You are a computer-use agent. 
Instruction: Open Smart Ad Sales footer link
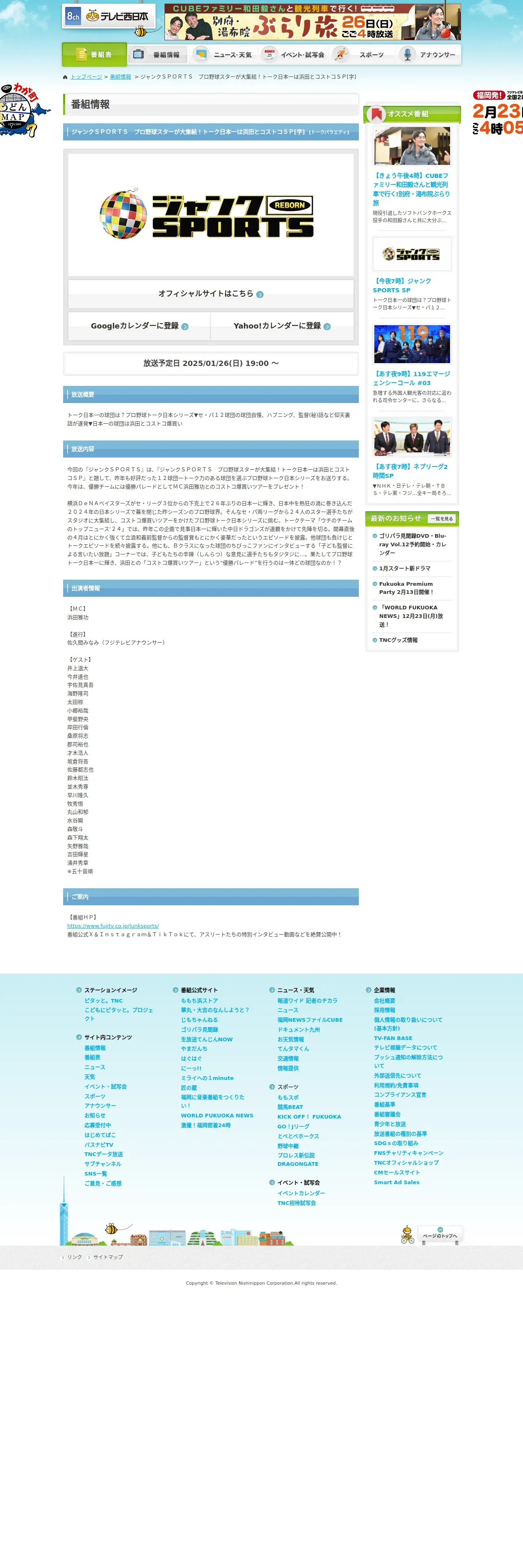click(x=396, y=1182)
